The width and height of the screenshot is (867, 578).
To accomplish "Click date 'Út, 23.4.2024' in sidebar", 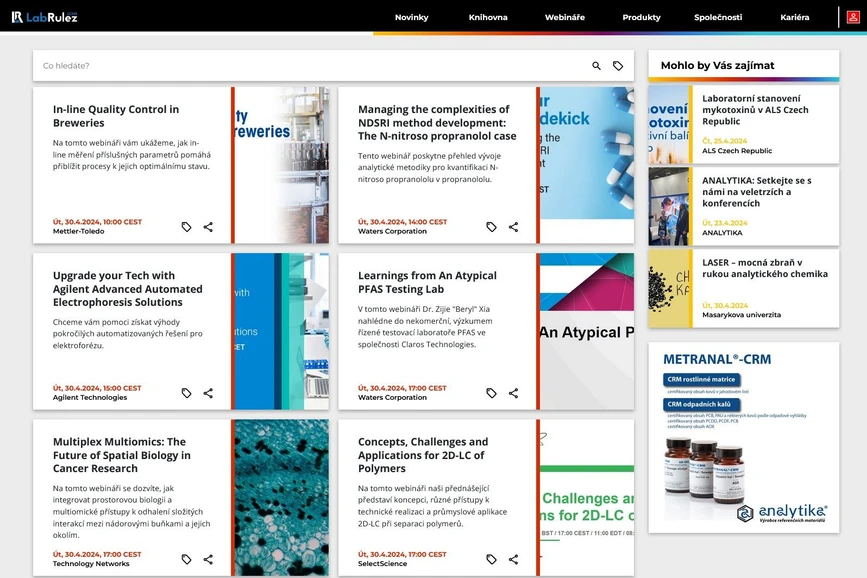I will 724,223.
